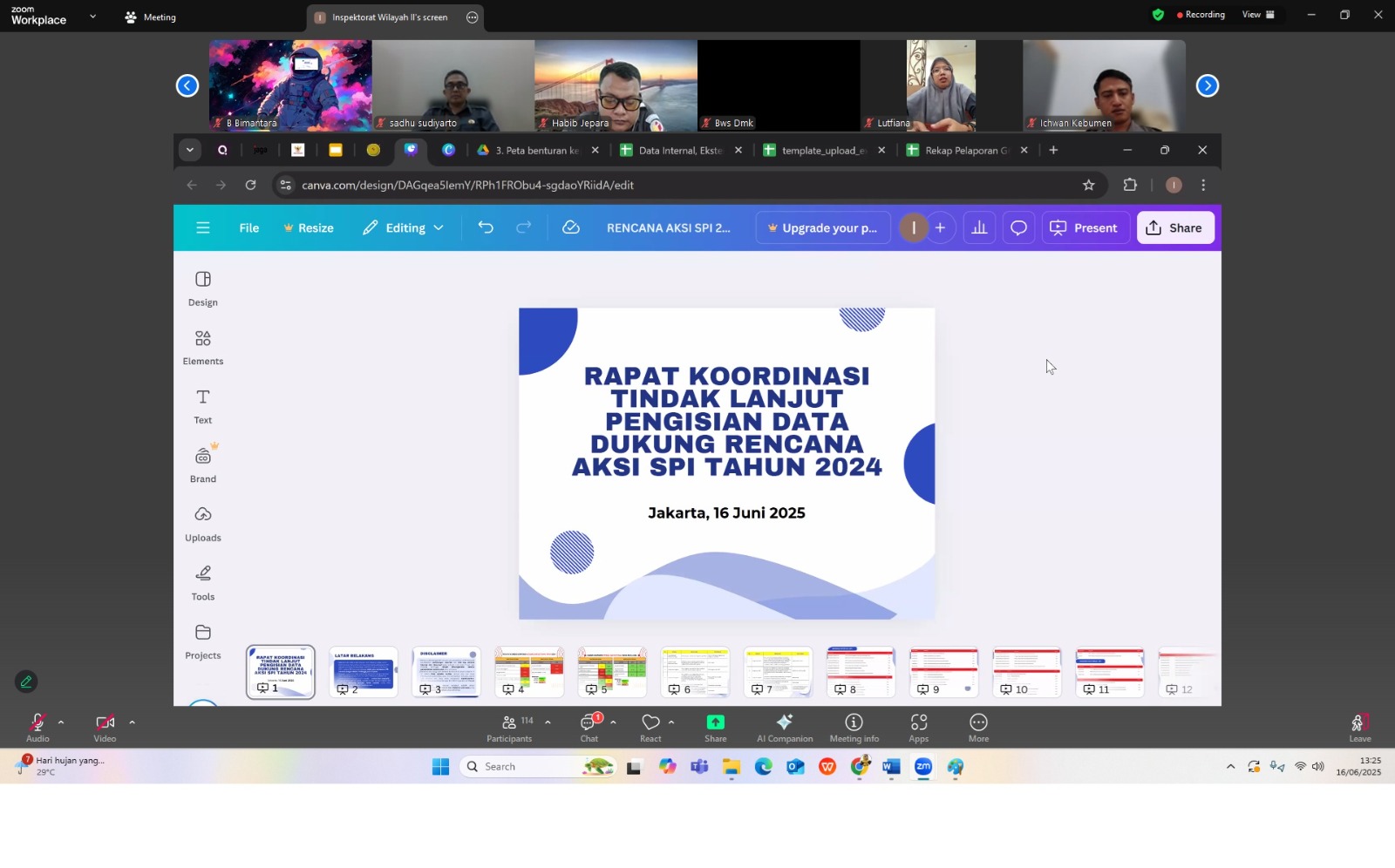Expand the Participants options chevron

pyautogui.click(x=548, y=722)
